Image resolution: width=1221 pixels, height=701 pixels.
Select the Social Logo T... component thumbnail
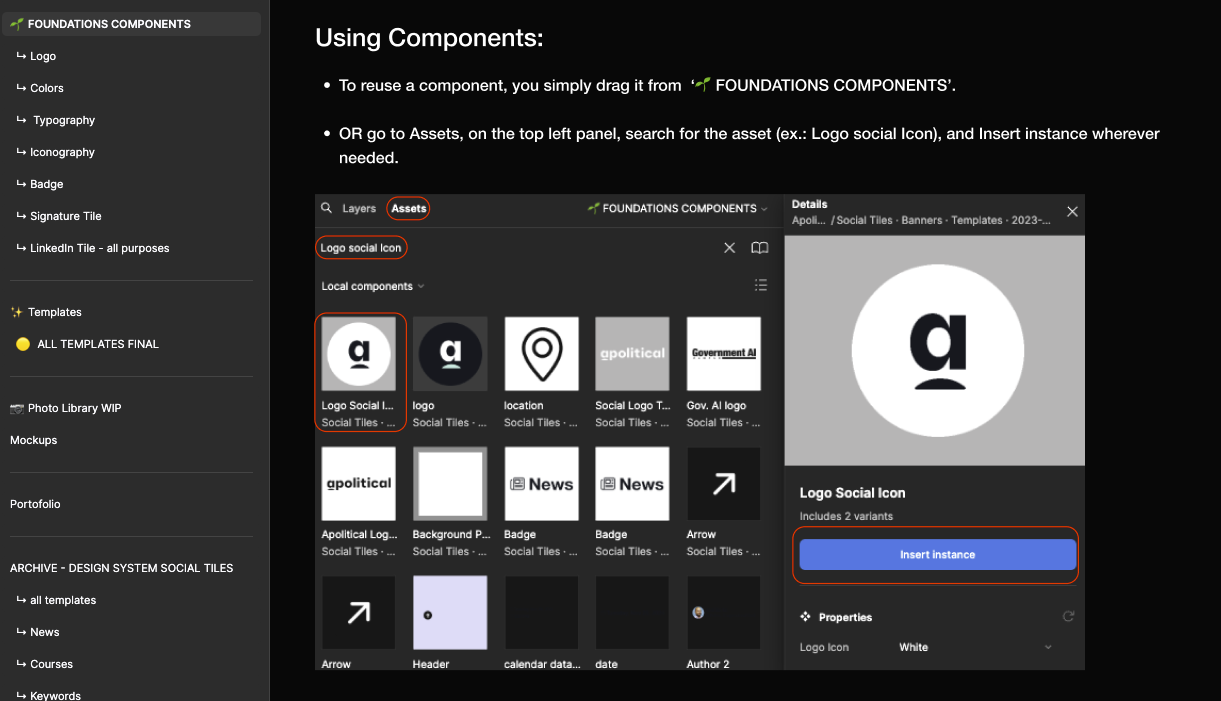coord(632,354)
